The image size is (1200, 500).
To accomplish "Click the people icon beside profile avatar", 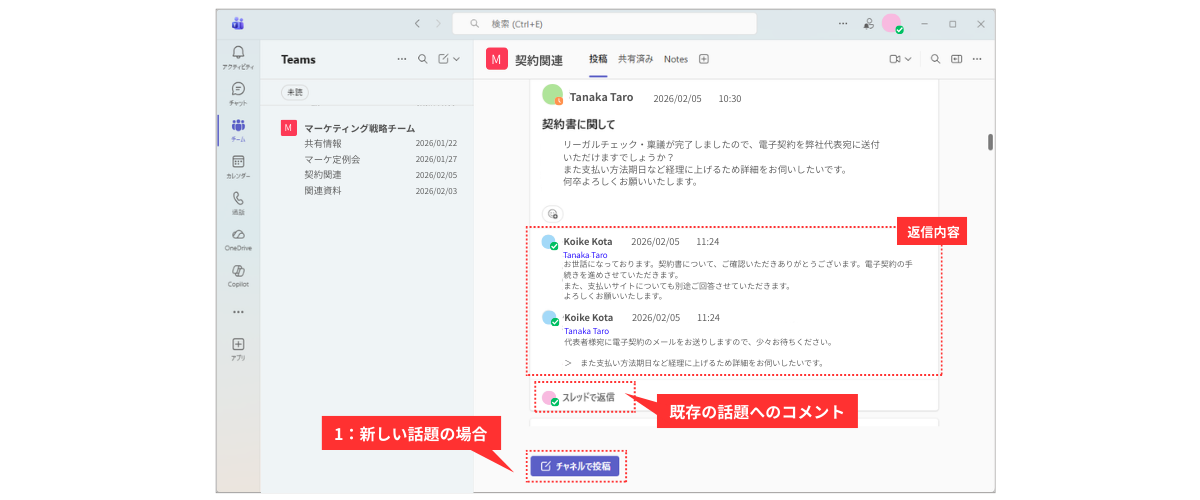I will coord(869,23).
